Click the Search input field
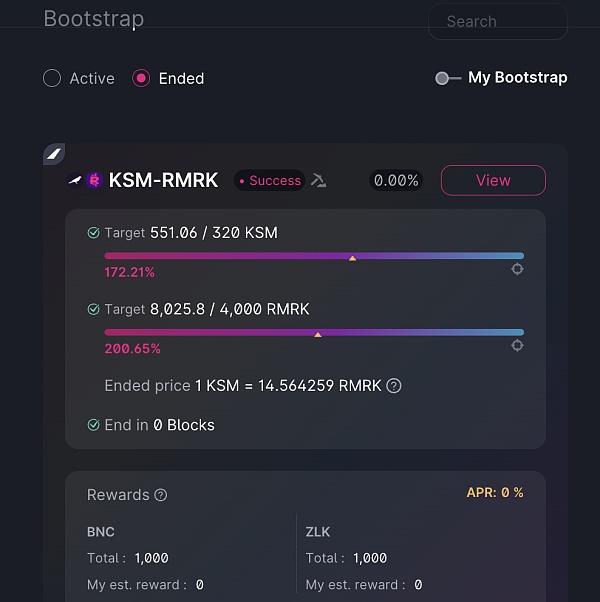The width and height of the screenshot is (600, 602). pyautogui.click(x=498, y=22)
